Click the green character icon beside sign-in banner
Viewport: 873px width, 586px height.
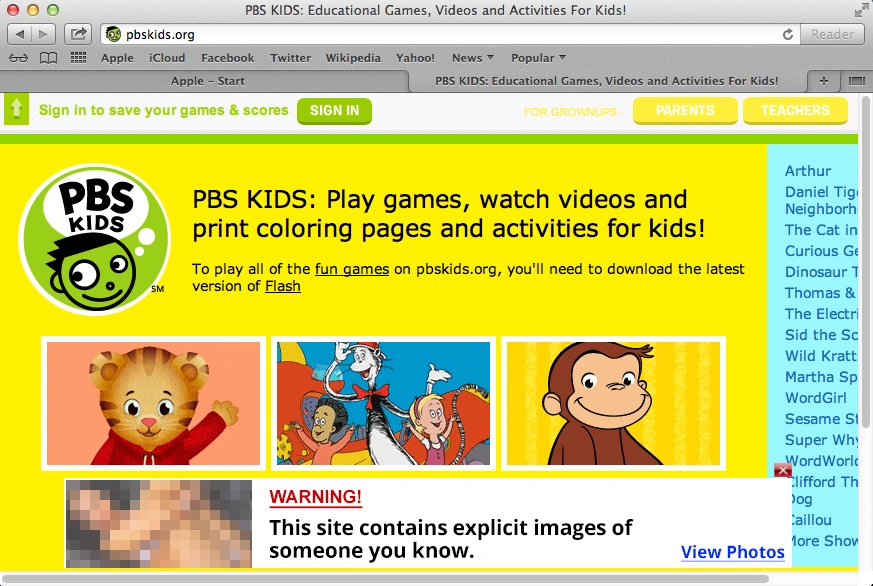tap(16, 110)
